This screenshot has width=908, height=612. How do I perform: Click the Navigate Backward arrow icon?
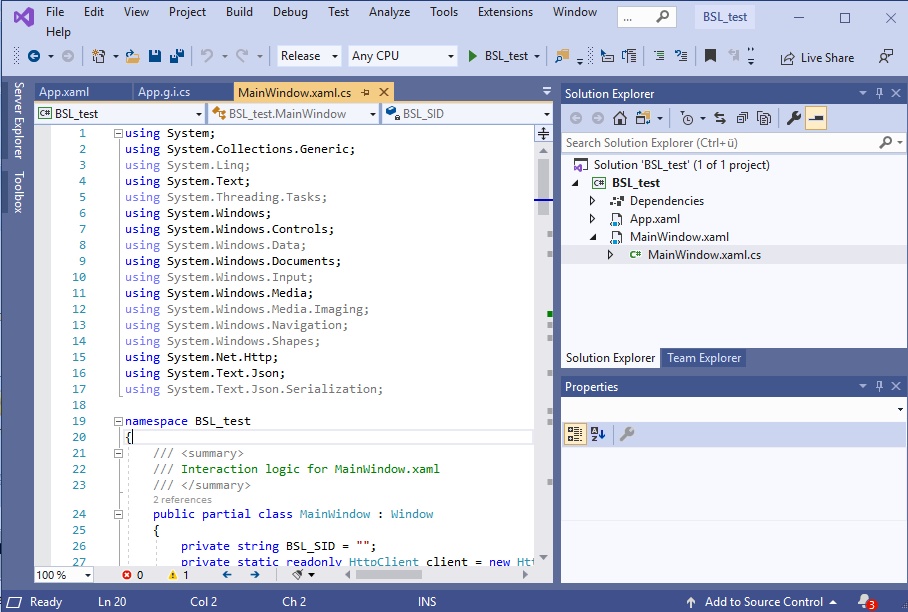[35, 58]
